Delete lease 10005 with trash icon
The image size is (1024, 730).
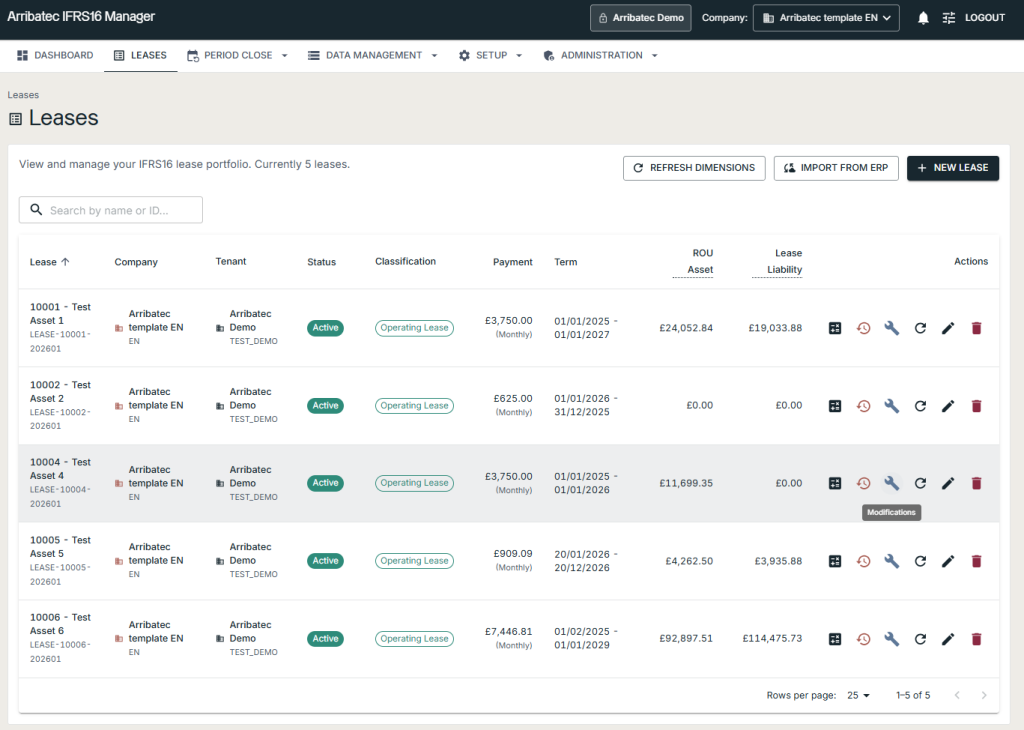point(976,561)
